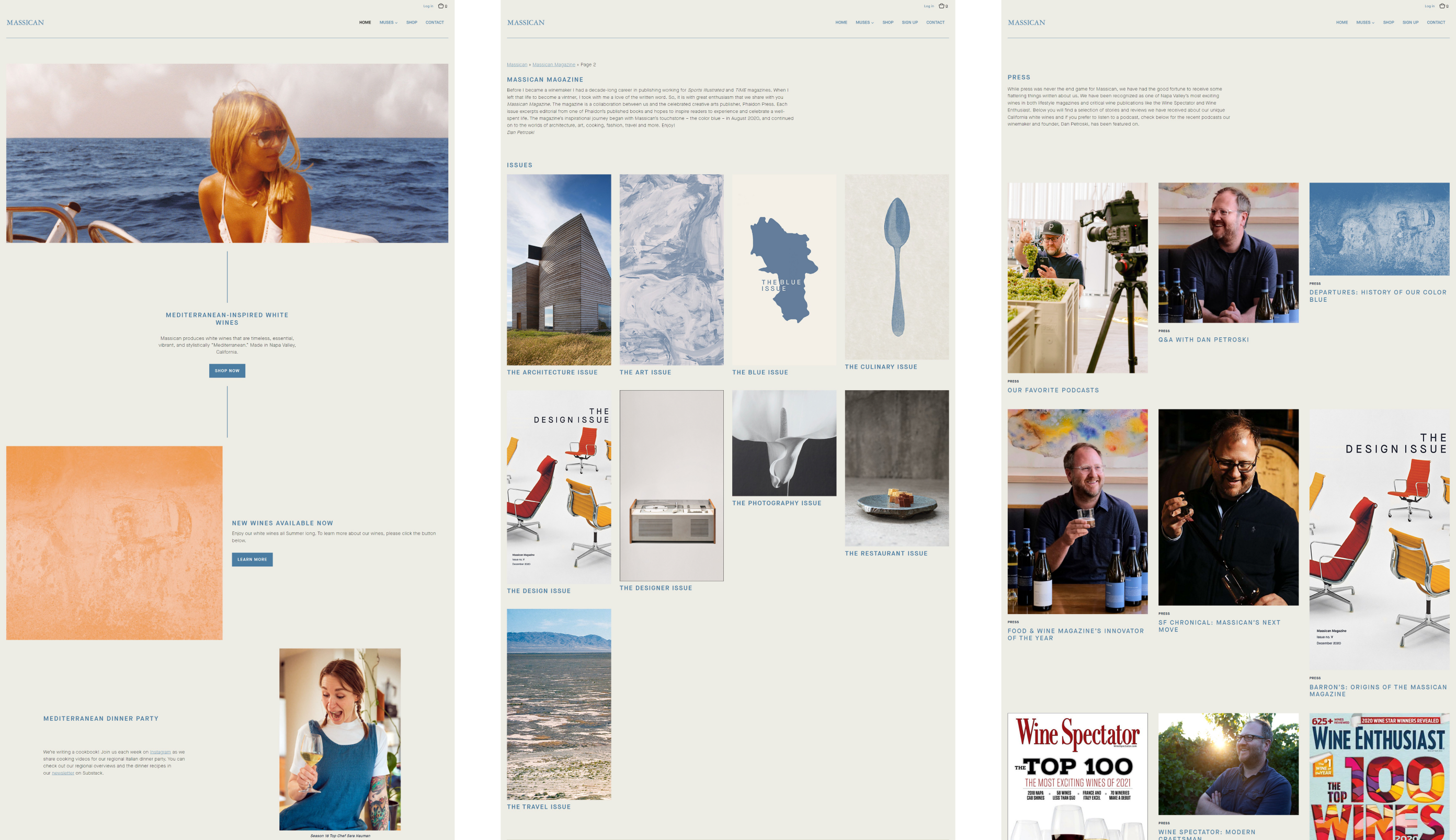Image resolution: width=1456 pixels, height=840 pixels.
Task: Open the cart icon on the home page
Action: tap(442, 6)
